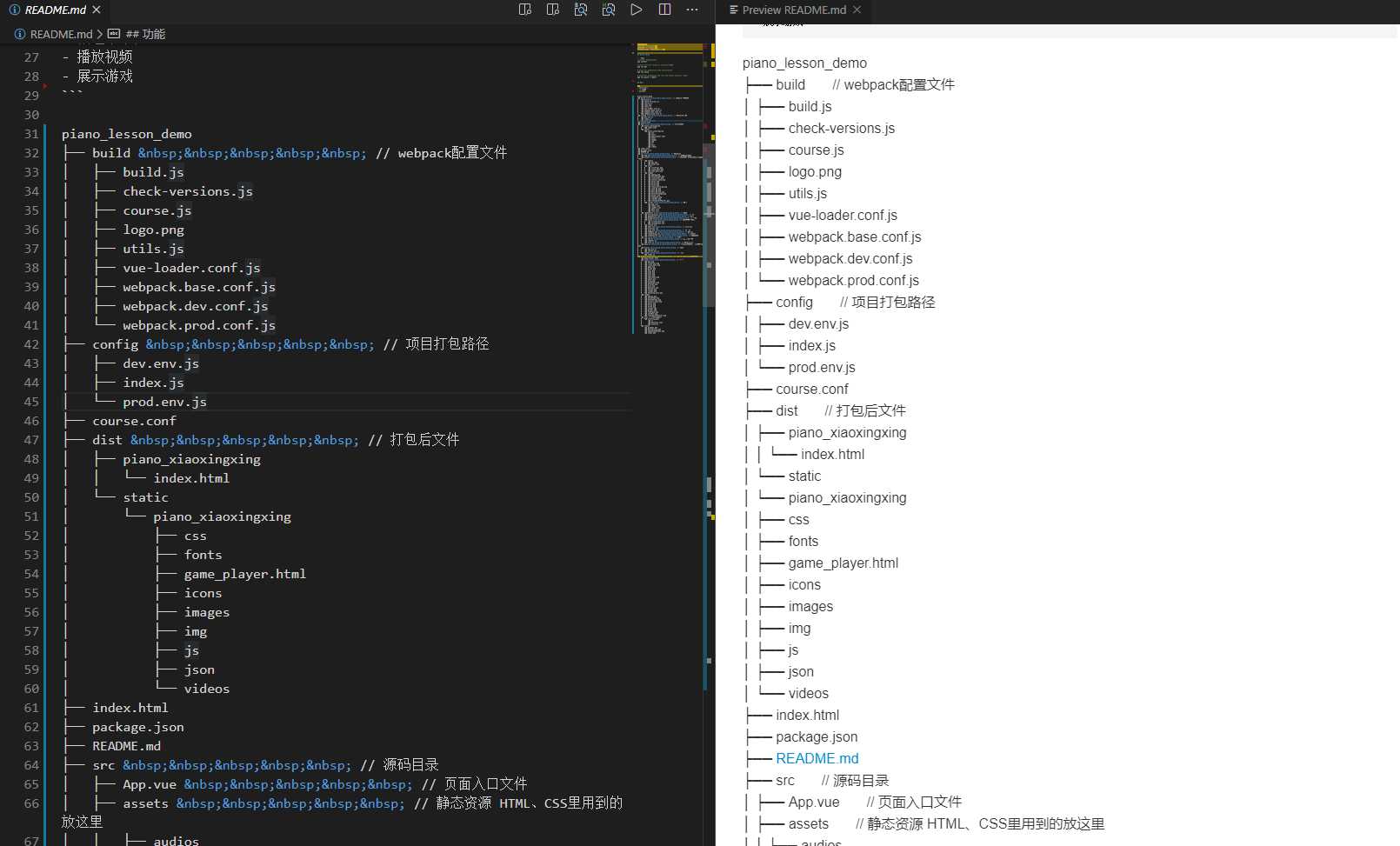Screen dimensions: 1400x846
Task: Click 'App.vue' line in the editor
Action: click(x=150, y=784)
